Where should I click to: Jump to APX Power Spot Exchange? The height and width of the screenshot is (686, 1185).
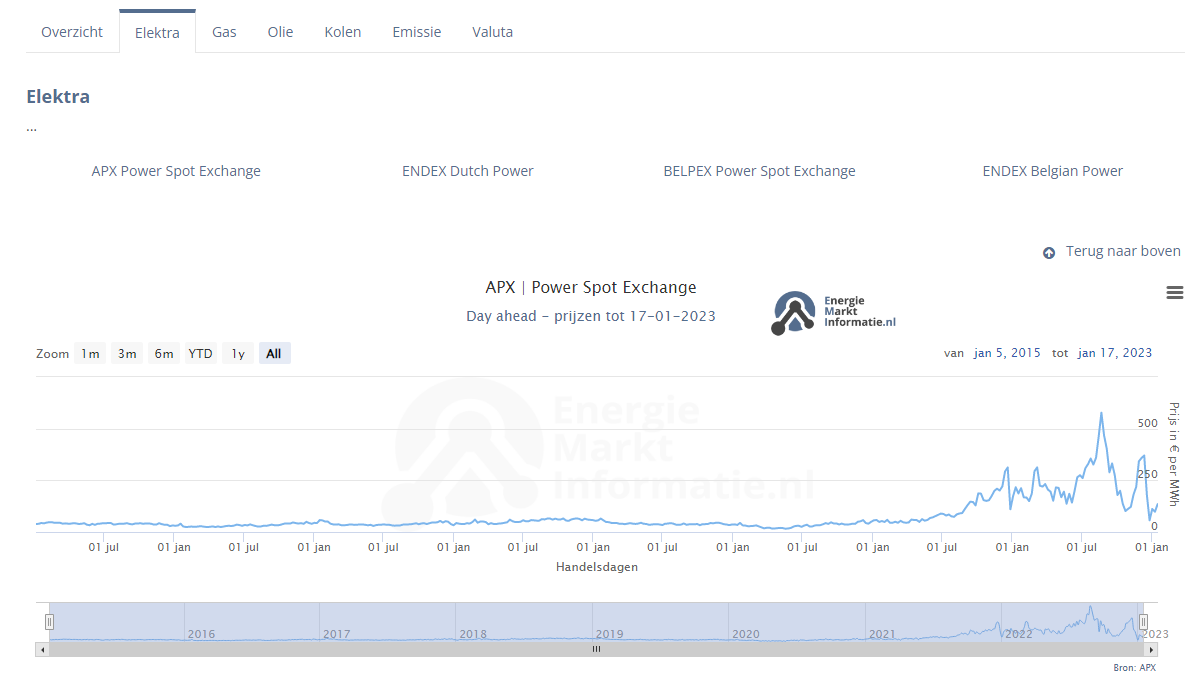coord(176,172)
